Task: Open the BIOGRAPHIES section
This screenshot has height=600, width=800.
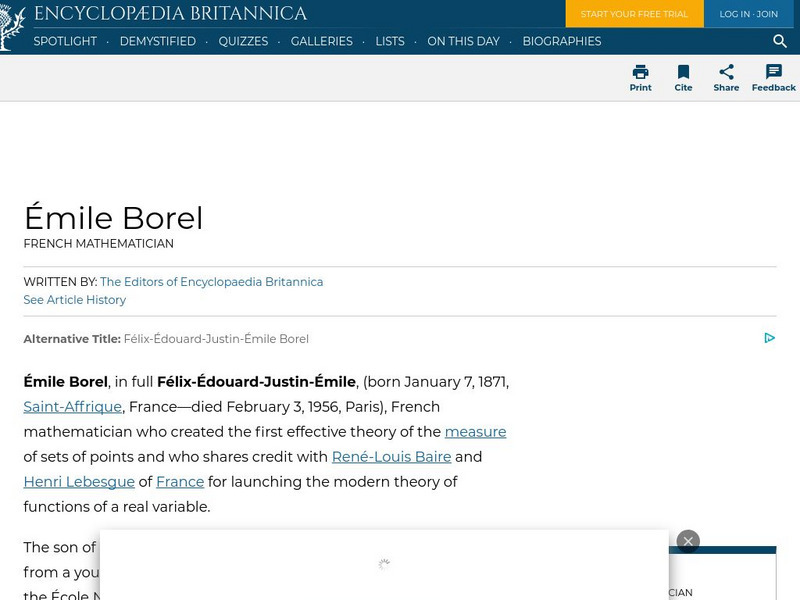Action: pos(562,42)
